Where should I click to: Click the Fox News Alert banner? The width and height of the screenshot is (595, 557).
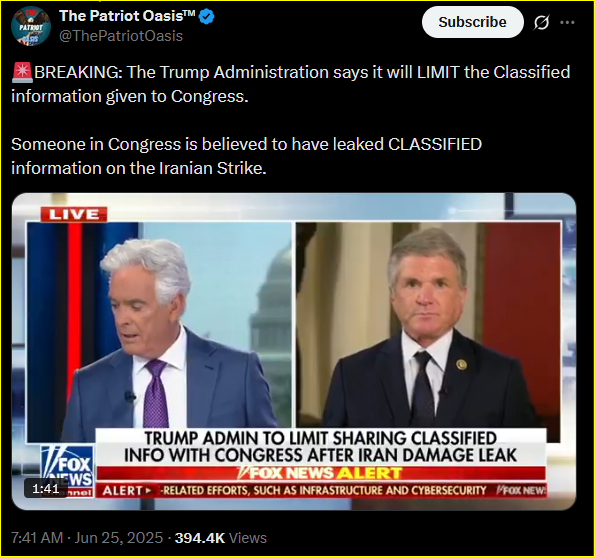pyautogui.click(x=321, y=473)
